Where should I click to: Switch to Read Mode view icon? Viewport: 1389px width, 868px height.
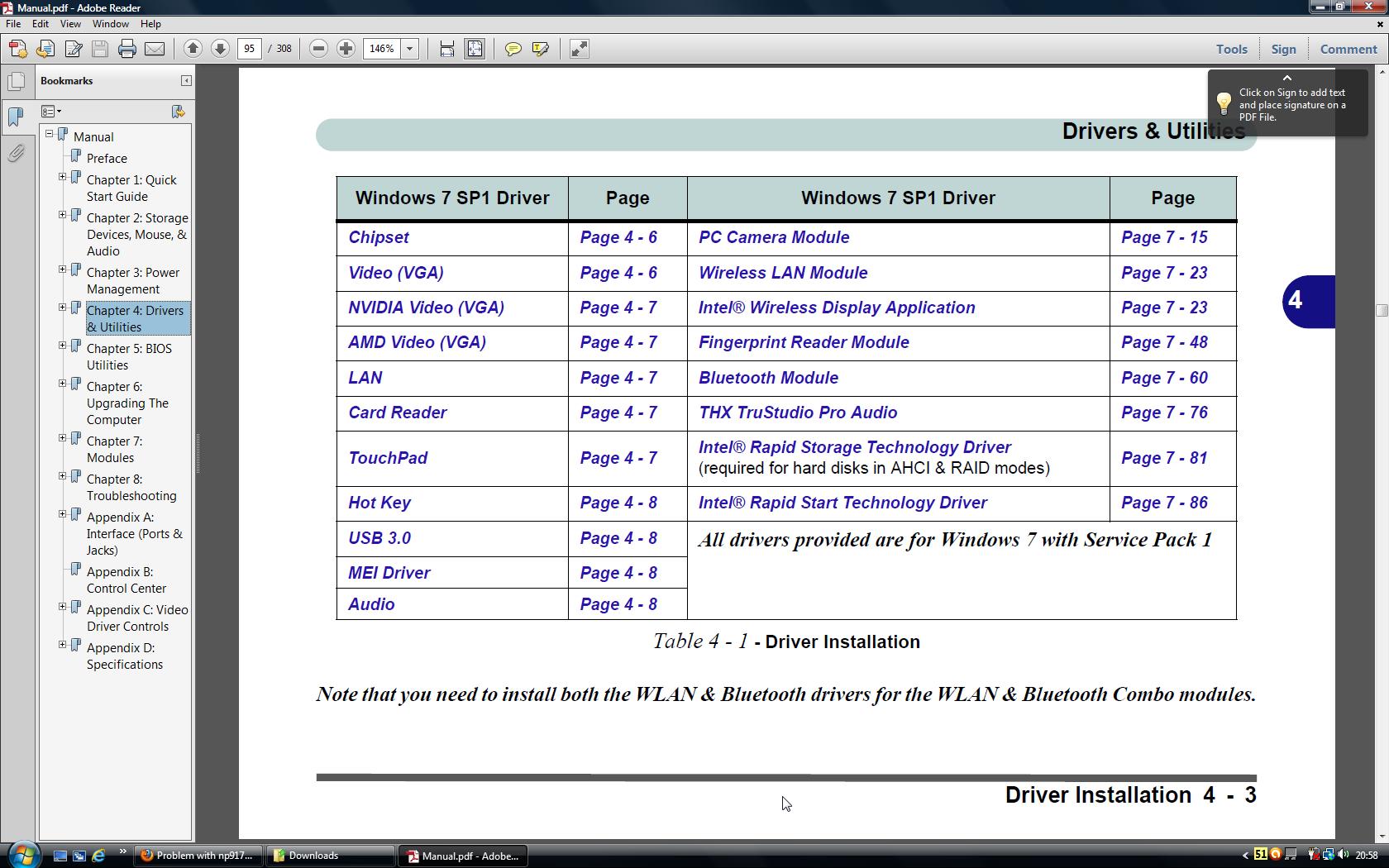pyautogui.click(x=580, y=49)
